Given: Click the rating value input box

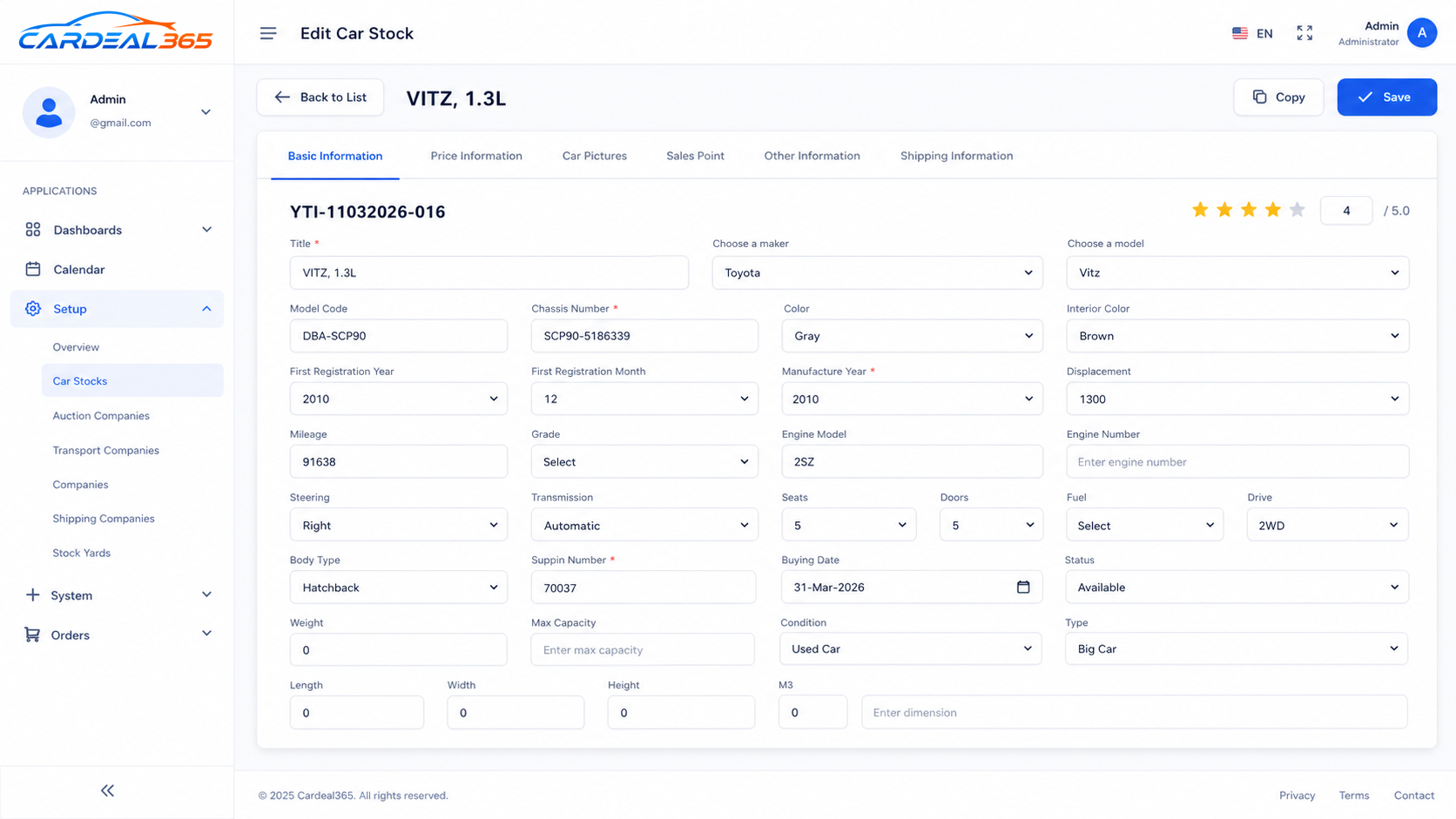Looking at the screenshot, I should pos(1346,211).
